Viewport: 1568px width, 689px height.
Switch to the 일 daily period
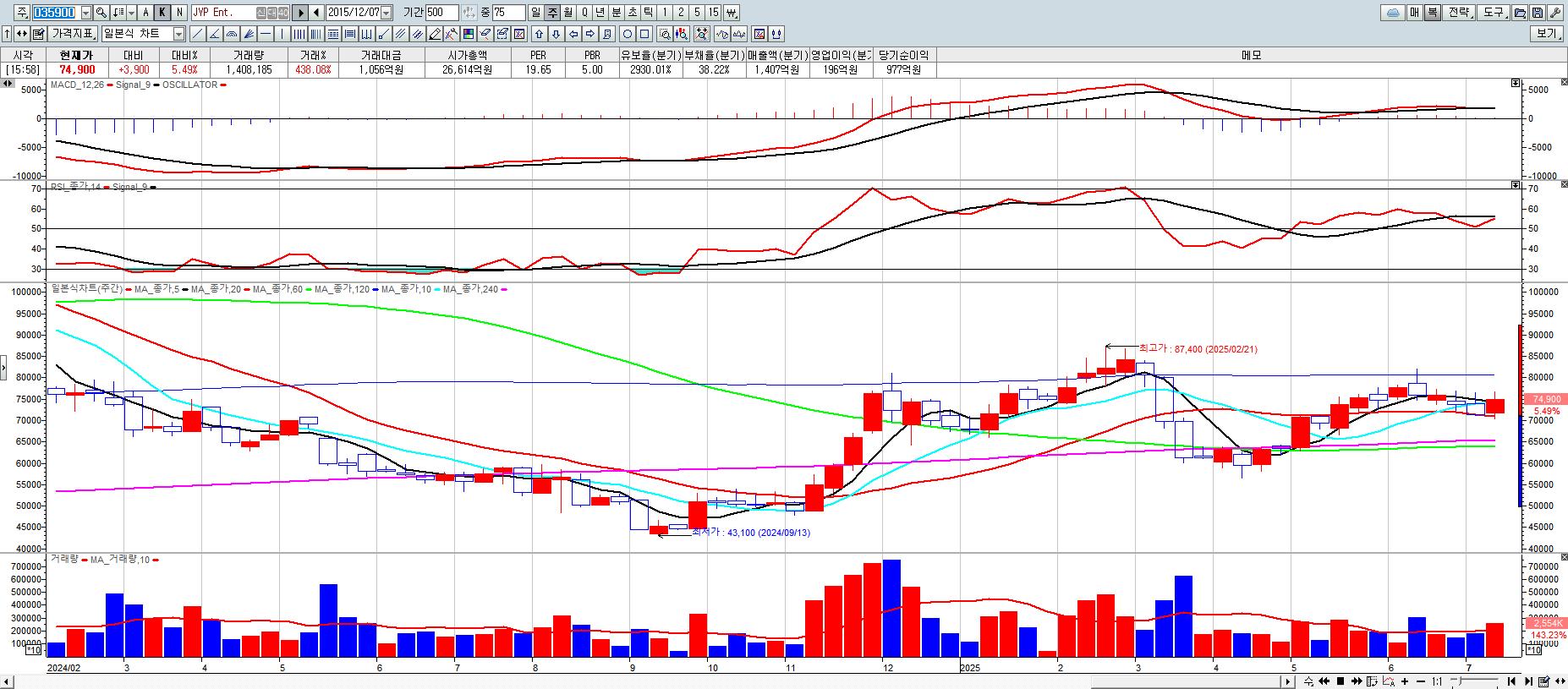click(x=535, y=13)
